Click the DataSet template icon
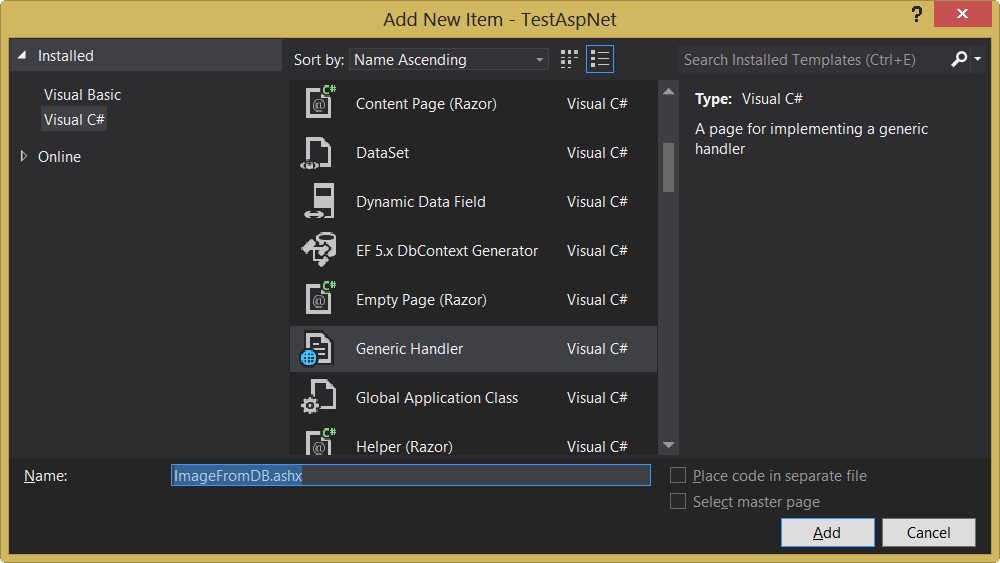 [x=317, y=153]
